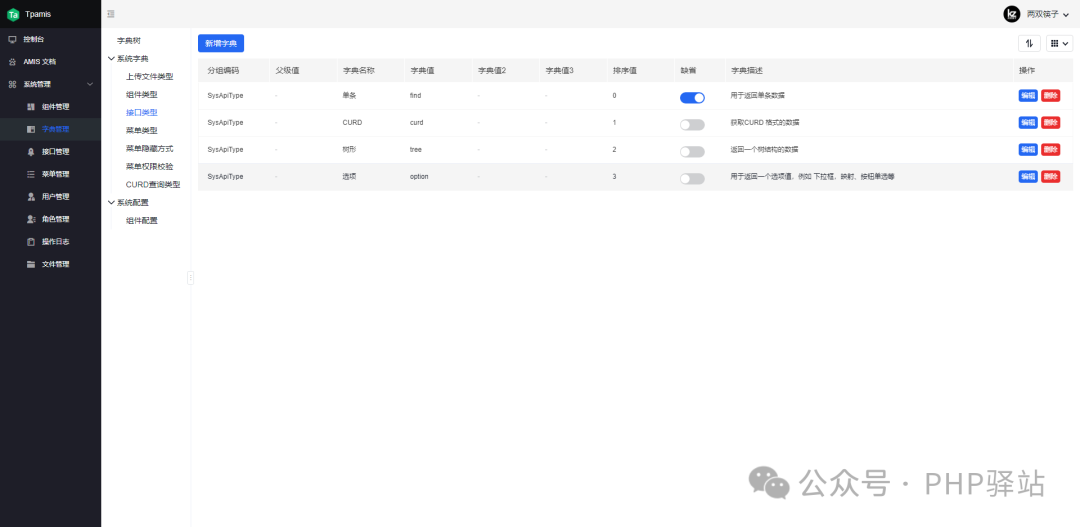
Task: Click the 新增字典 button
Action: pyautogui.click(x=221, y=43)
